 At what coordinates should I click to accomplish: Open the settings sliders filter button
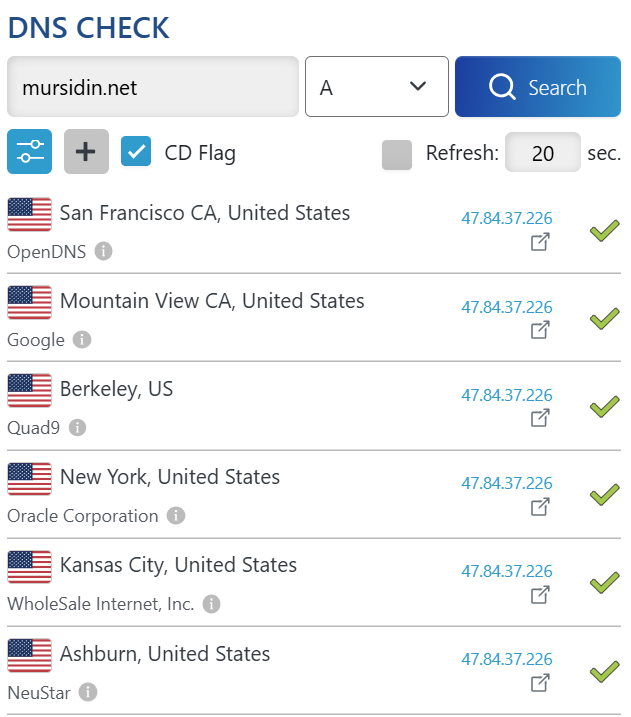click(30, 152)
